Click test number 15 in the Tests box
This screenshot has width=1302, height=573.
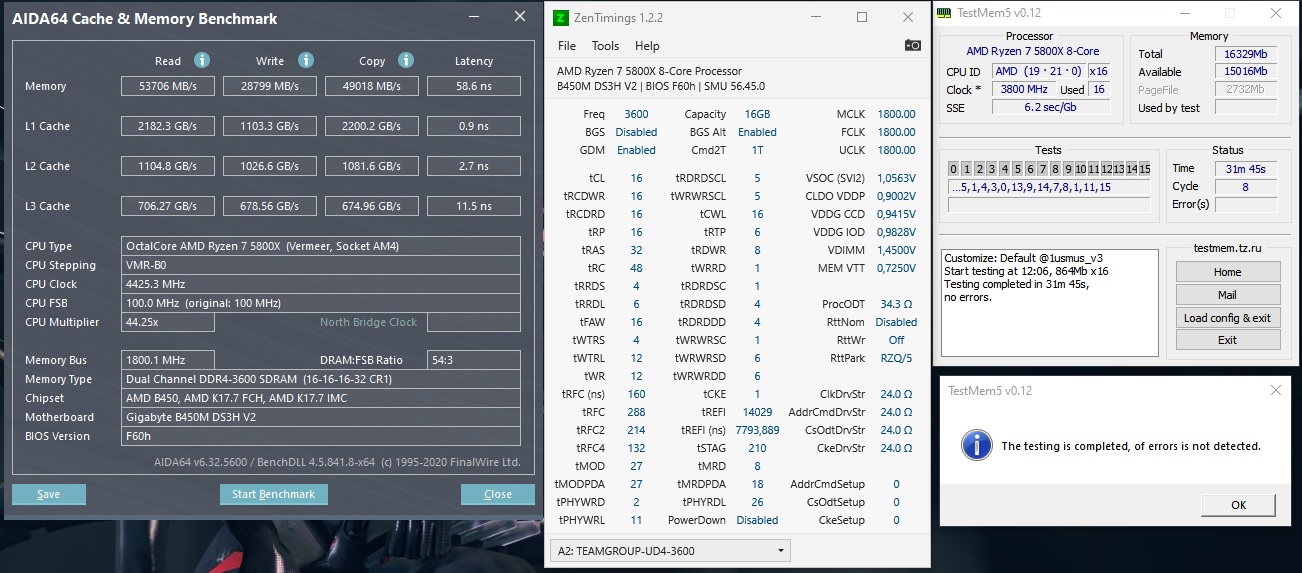[1144, 169]
